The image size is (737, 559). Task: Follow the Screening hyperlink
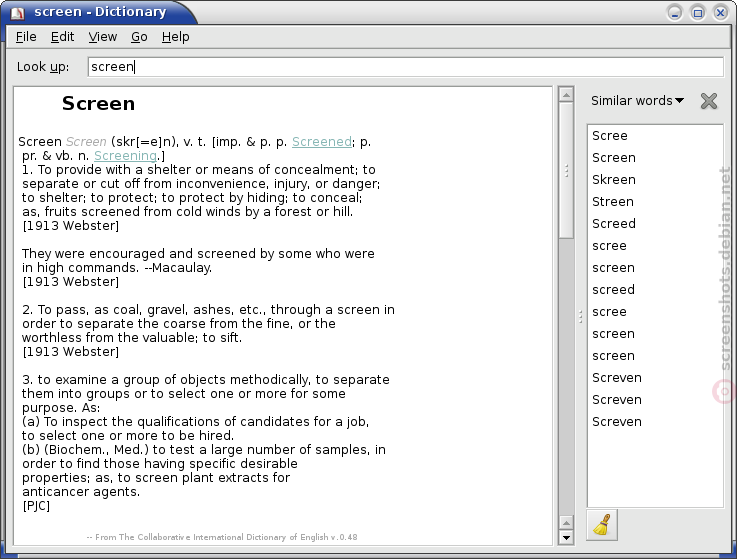point(125,156)
